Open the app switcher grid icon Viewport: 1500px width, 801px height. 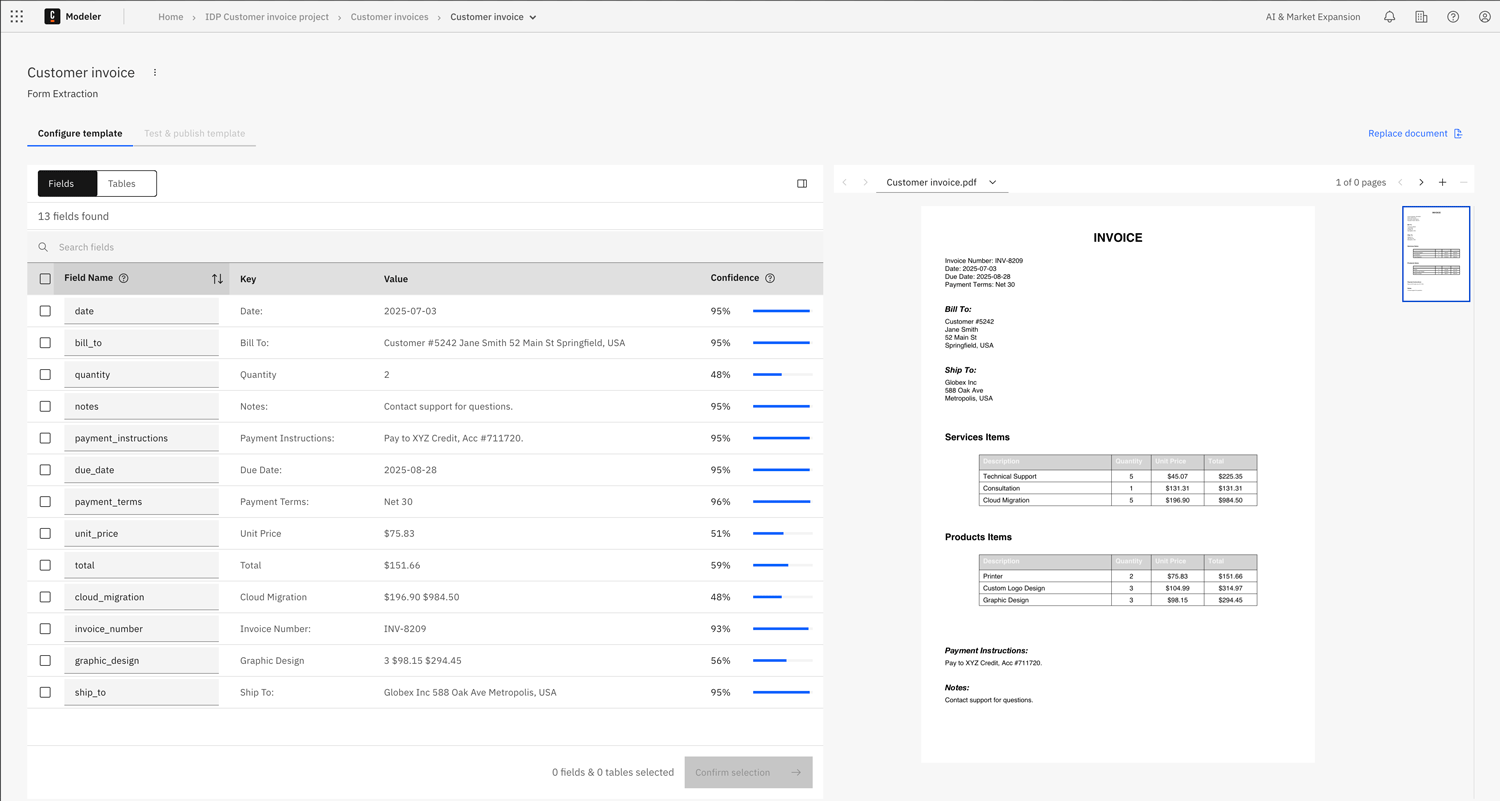17,17
